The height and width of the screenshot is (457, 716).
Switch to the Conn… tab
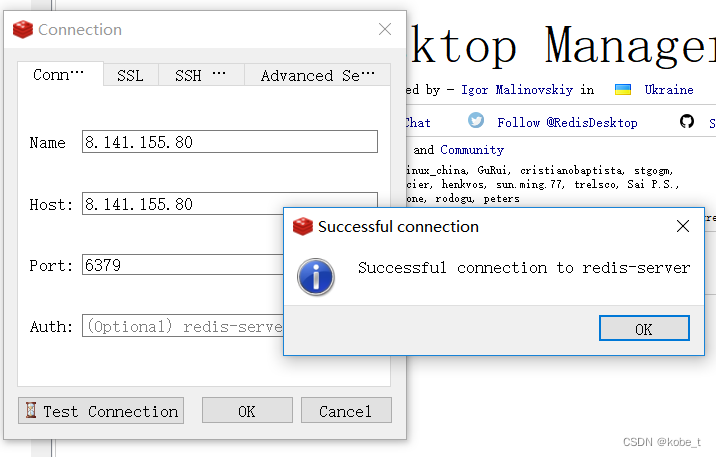pos(60,74)
